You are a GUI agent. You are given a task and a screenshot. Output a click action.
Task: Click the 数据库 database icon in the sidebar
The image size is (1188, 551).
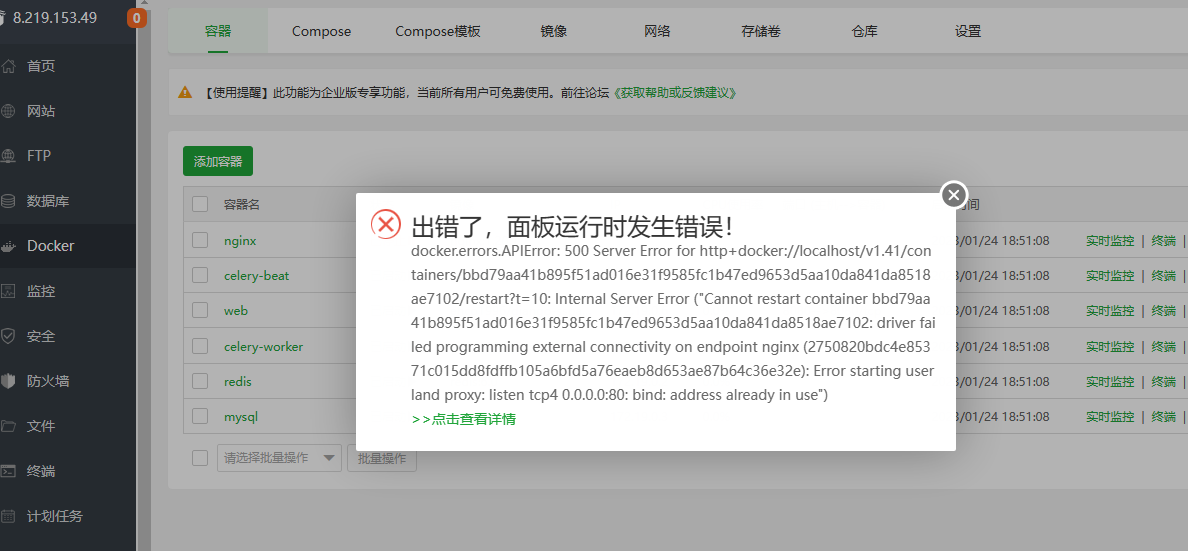point(8,202)
